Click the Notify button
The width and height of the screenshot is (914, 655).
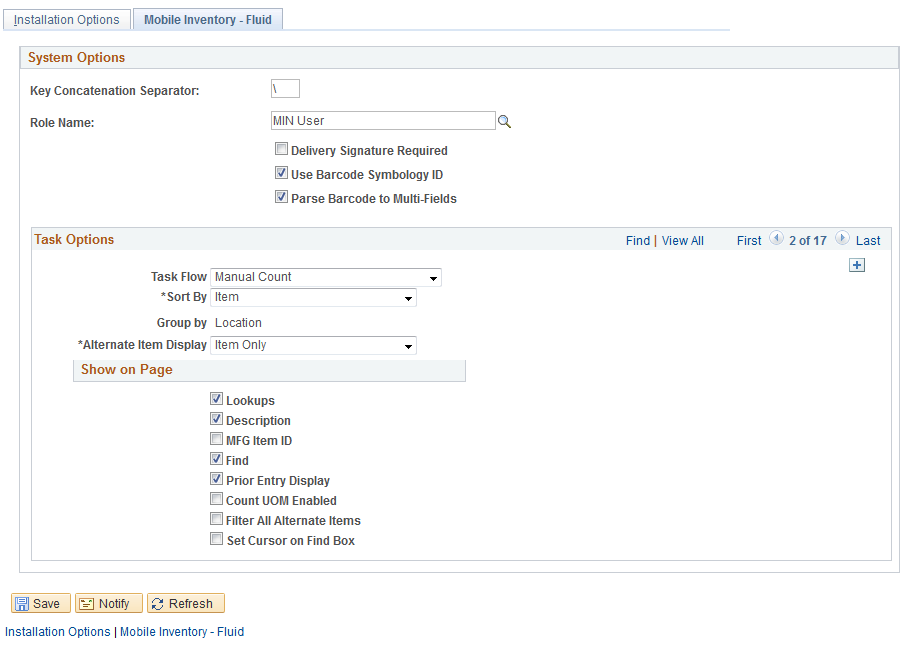pos(108,603)
